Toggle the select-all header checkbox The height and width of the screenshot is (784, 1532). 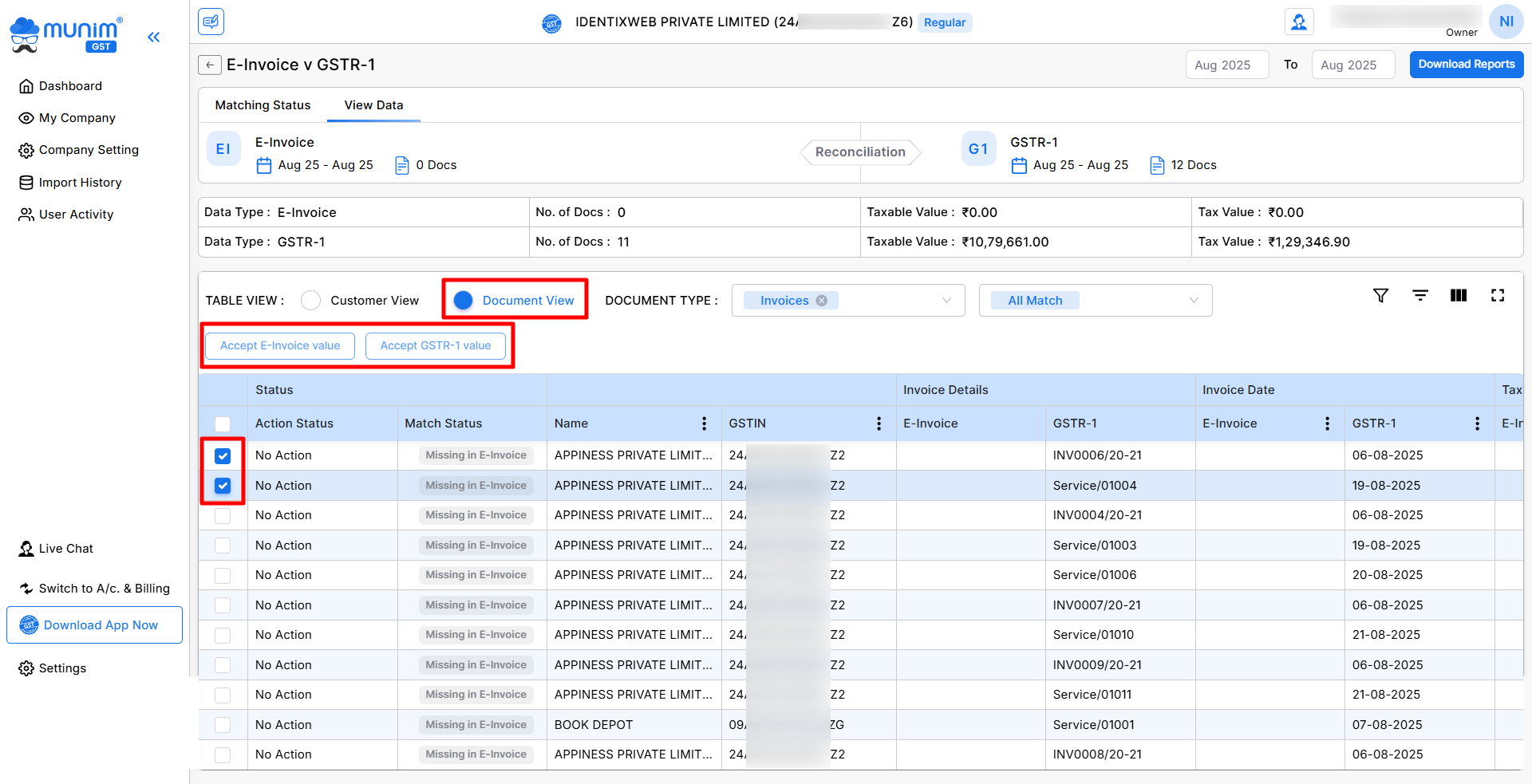pos(223,424)
